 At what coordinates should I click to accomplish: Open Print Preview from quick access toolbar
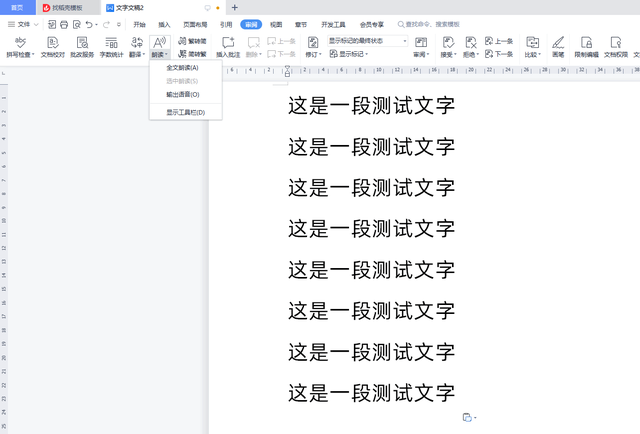[77, 24]
